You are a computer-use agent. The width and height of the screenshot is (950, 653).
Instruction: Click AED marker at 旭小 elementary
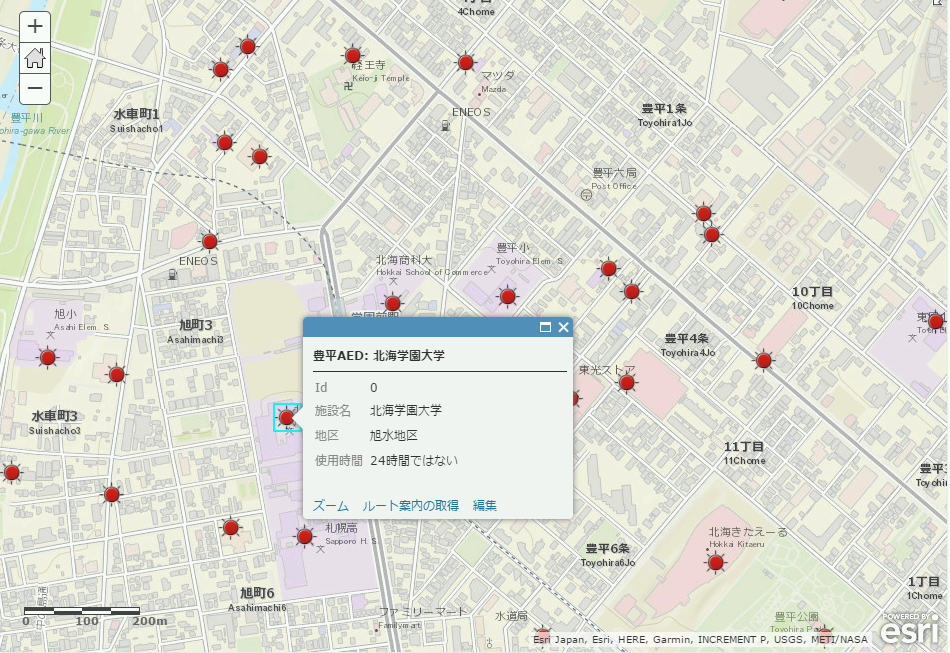pos(47,357)
